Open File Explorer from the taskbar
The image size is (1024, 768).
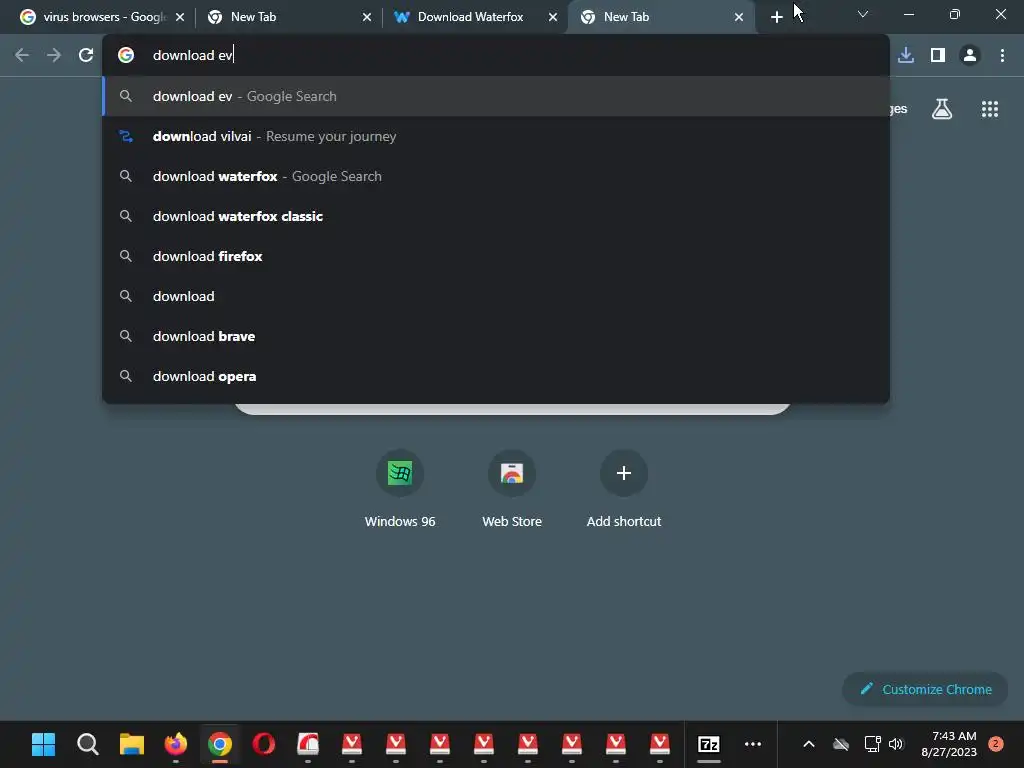point(131,744)
